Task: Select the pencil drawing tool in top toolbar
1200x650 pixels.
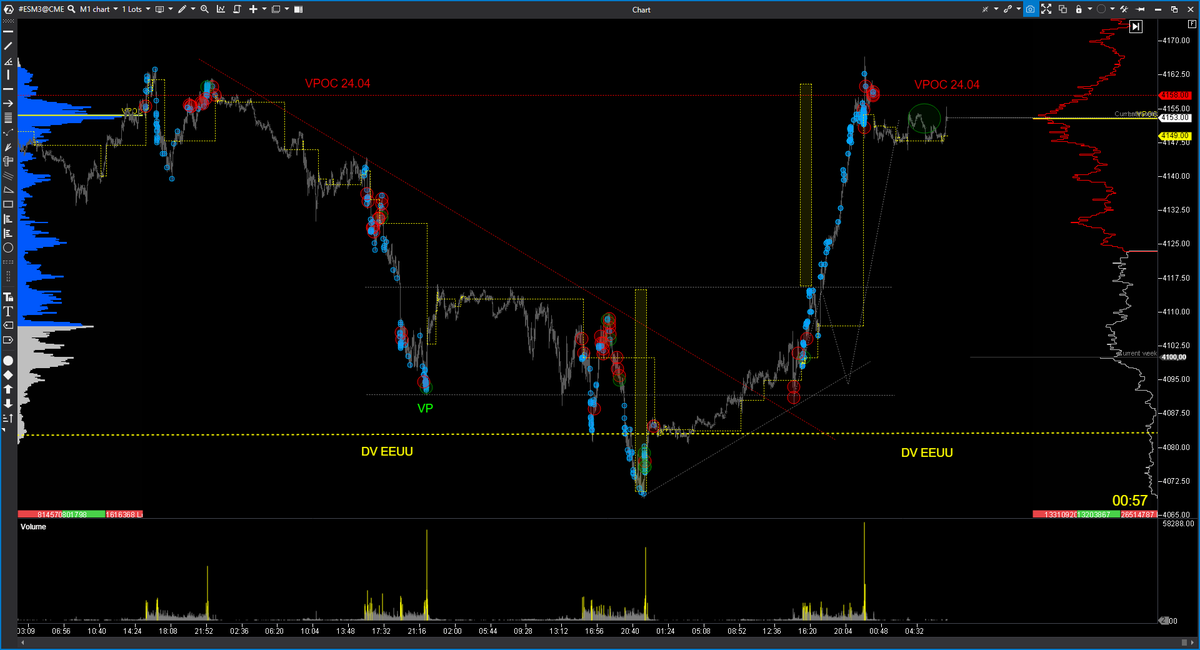Action: [x=181, y=9]
